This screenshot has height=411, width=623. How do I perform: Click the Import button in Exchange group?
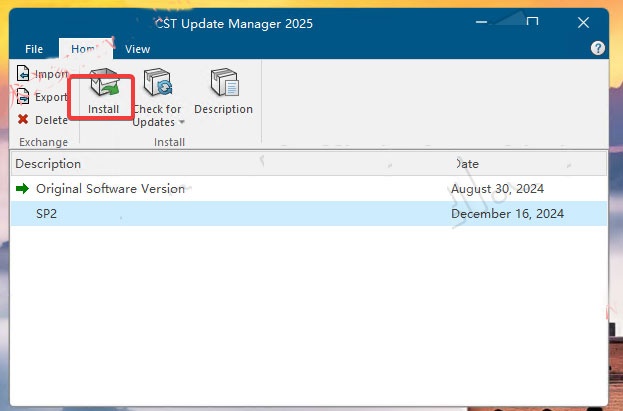43,74
